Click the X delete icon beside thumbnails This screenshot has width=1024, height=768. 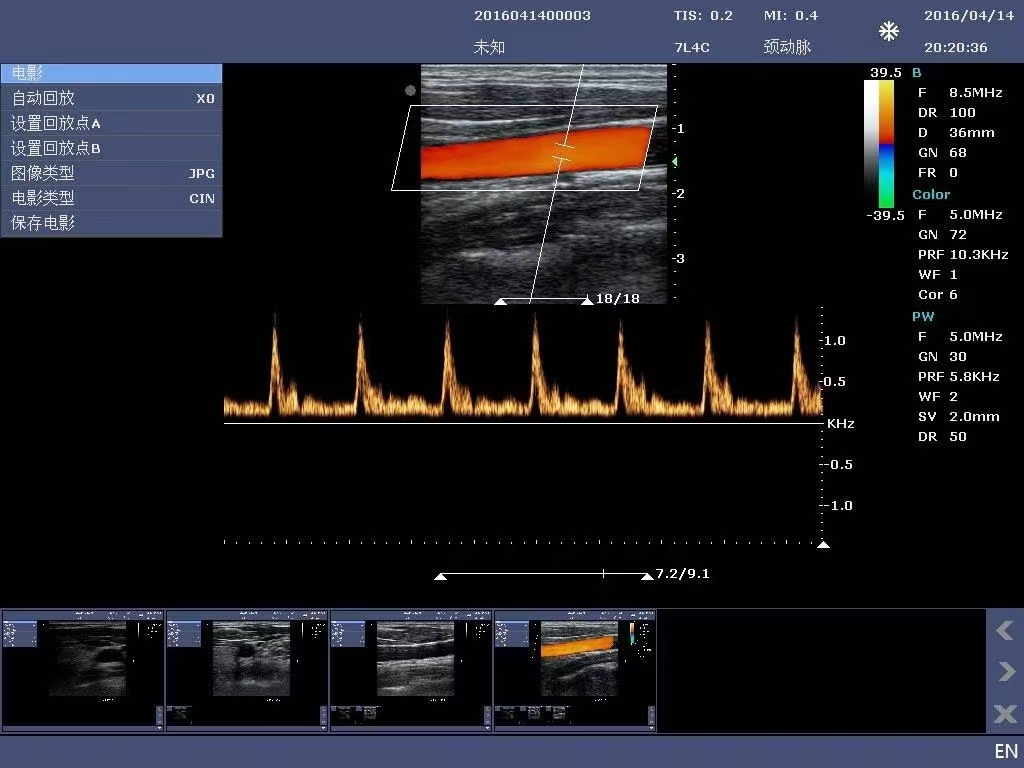pos(1004,714)
